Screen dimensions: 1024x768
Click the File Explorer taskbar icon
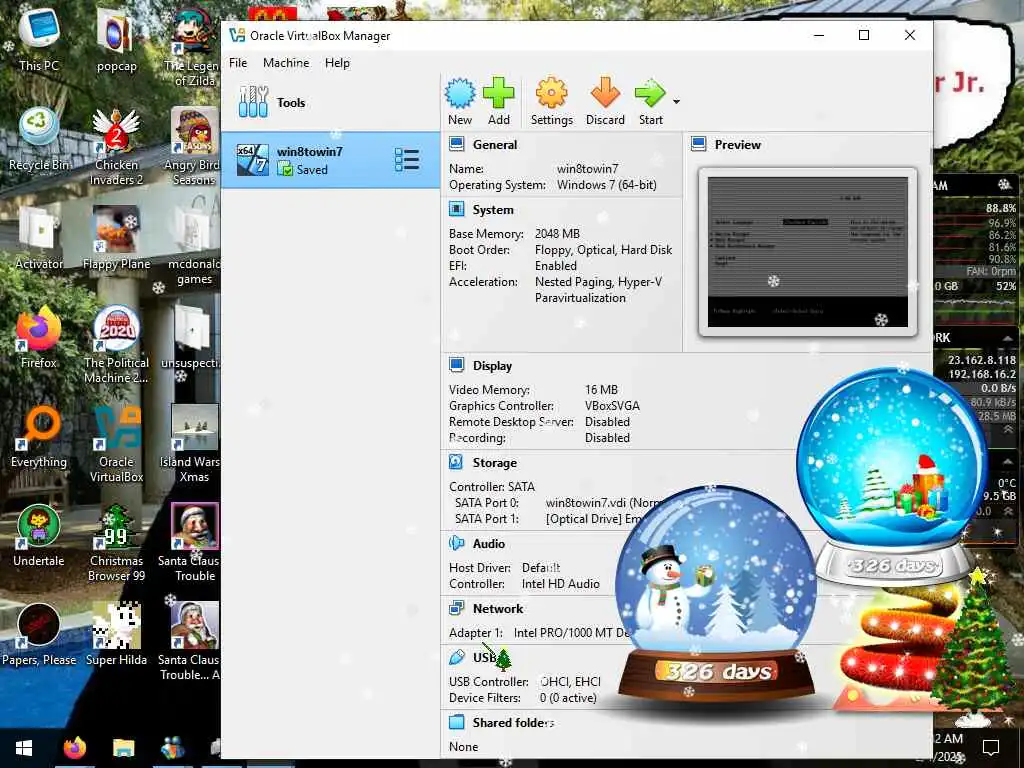pos(123,748)
